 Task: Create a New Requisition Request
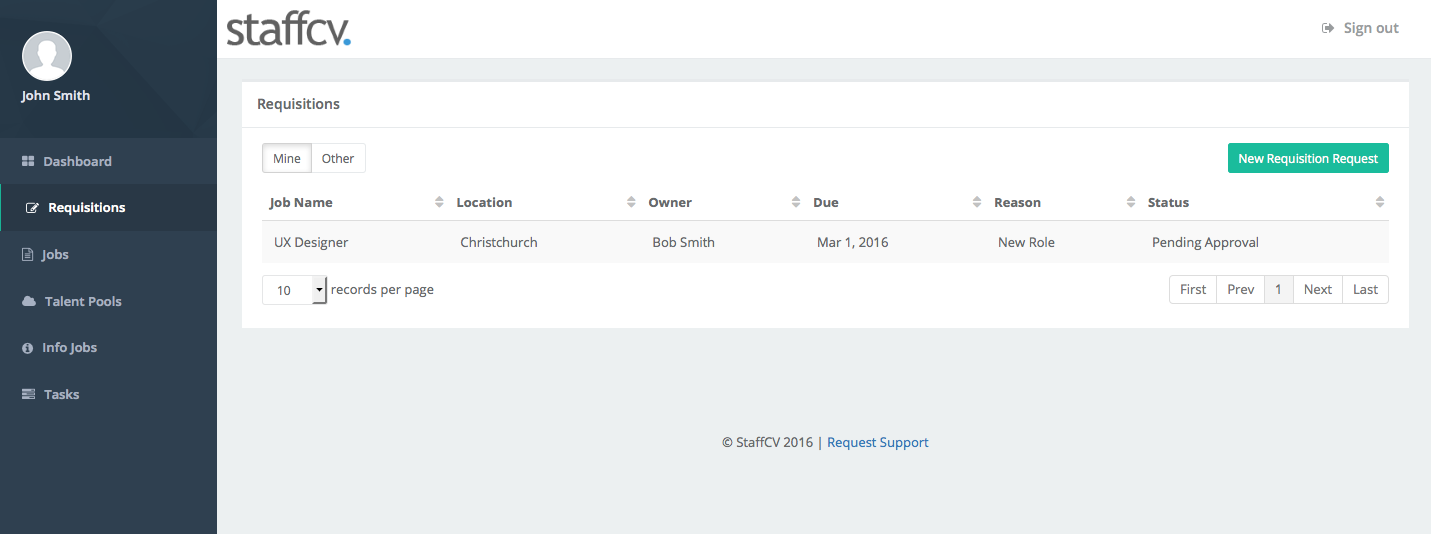[x=1308, y=158]
